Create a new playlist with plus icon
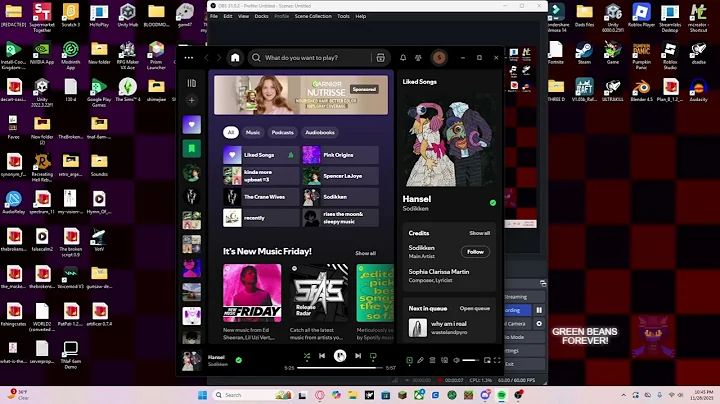The height and width of the screenshot is (404, 720). [x=191, y=100]
